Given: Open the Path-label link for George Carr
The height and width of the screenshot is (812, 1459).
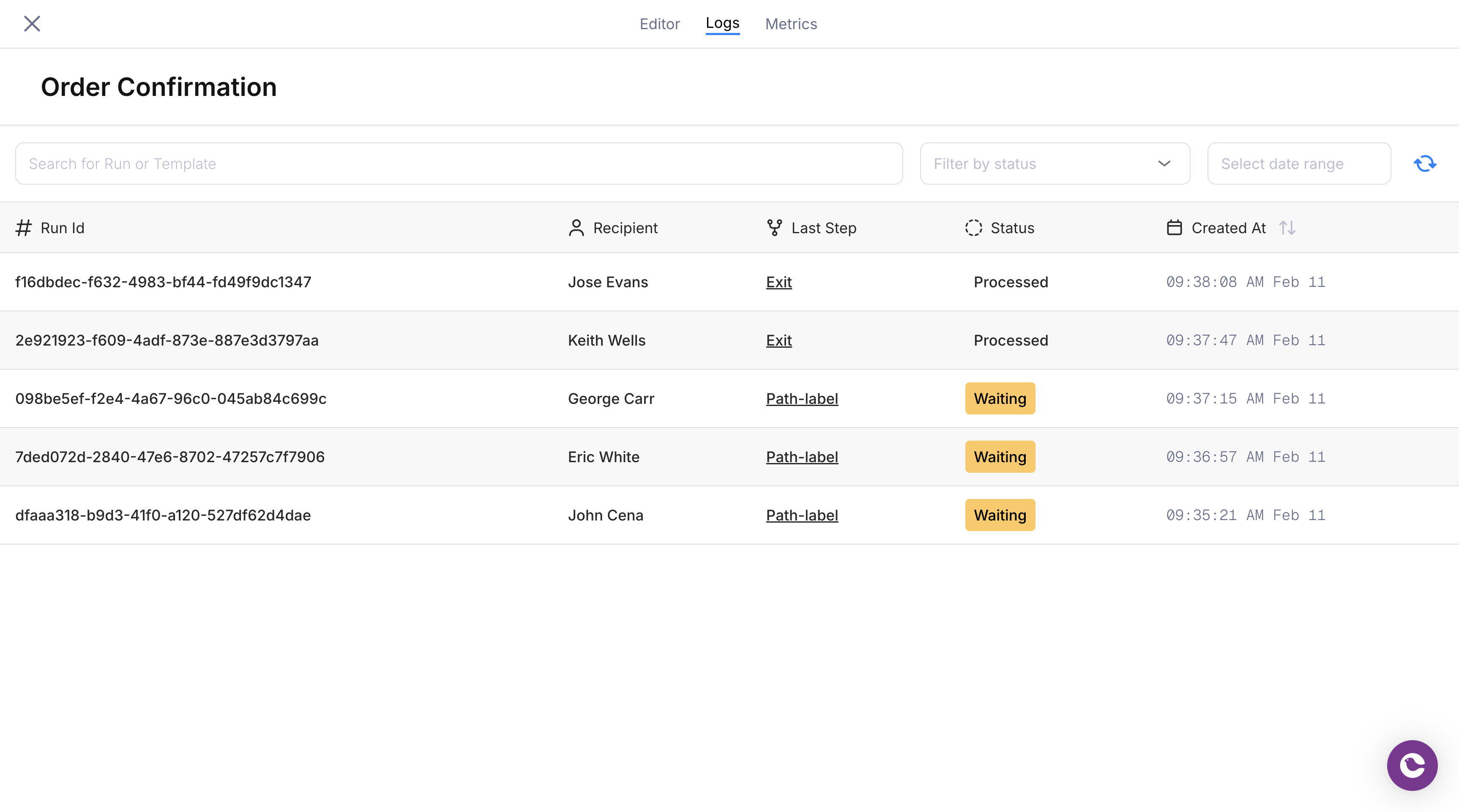Looking at the screenshot, I should (801, 399).
